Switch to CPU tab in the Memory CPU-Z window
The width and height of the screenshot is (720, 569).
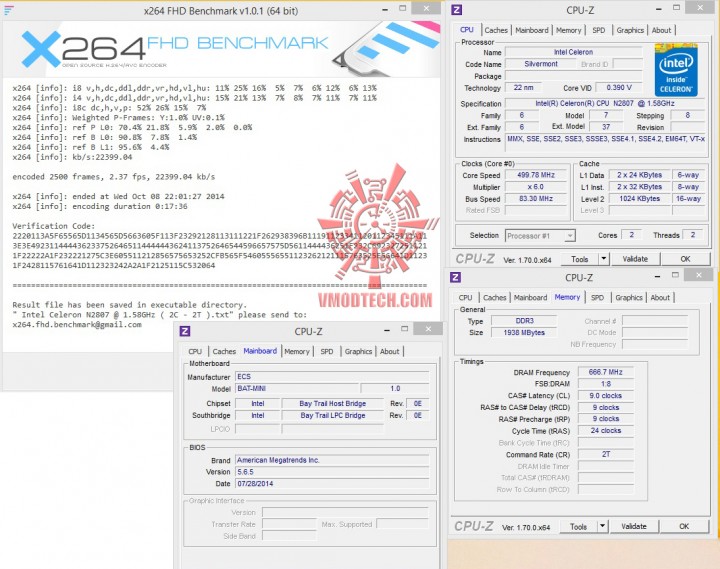[x=465, y=298]
